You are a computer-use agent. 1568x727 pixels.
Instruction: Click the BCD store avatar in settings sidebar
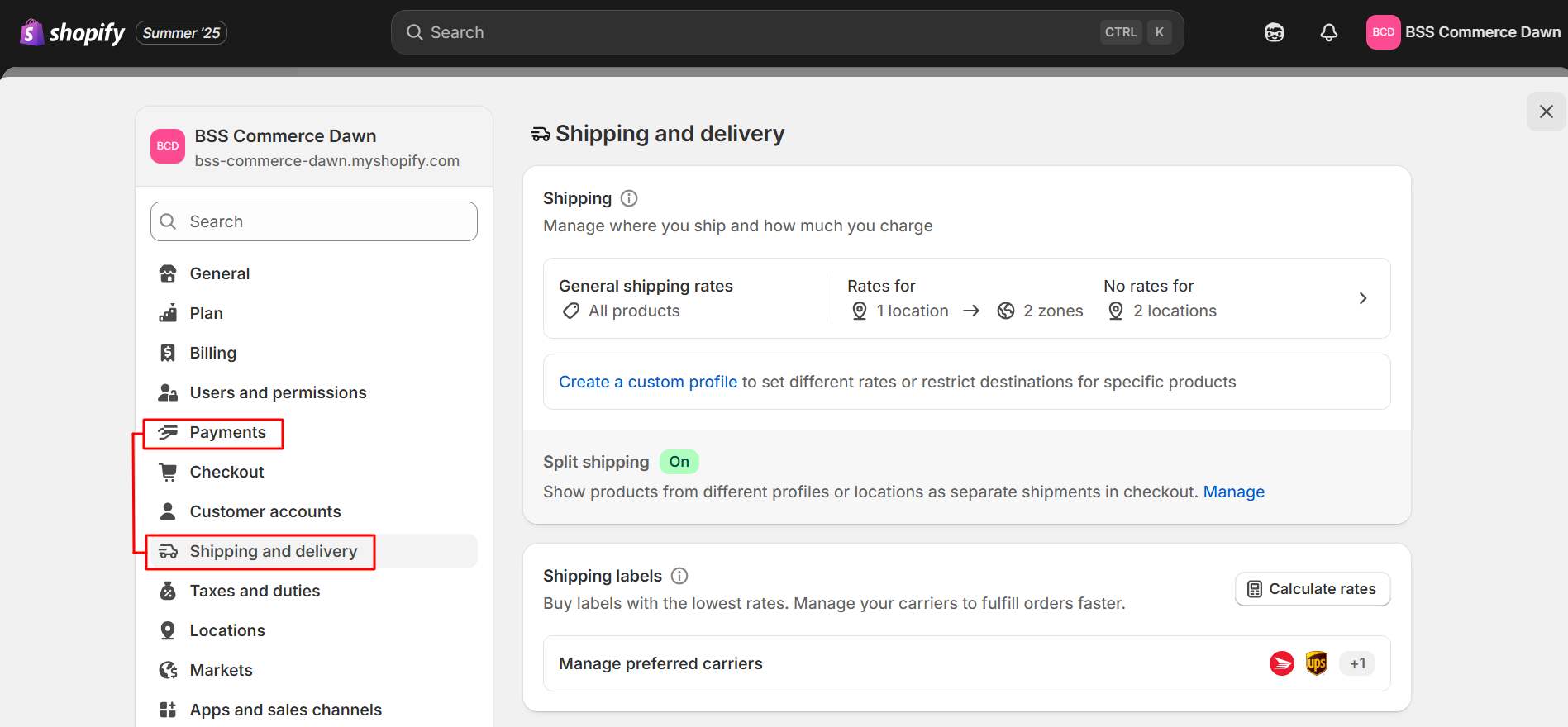[x=168, y=146]
